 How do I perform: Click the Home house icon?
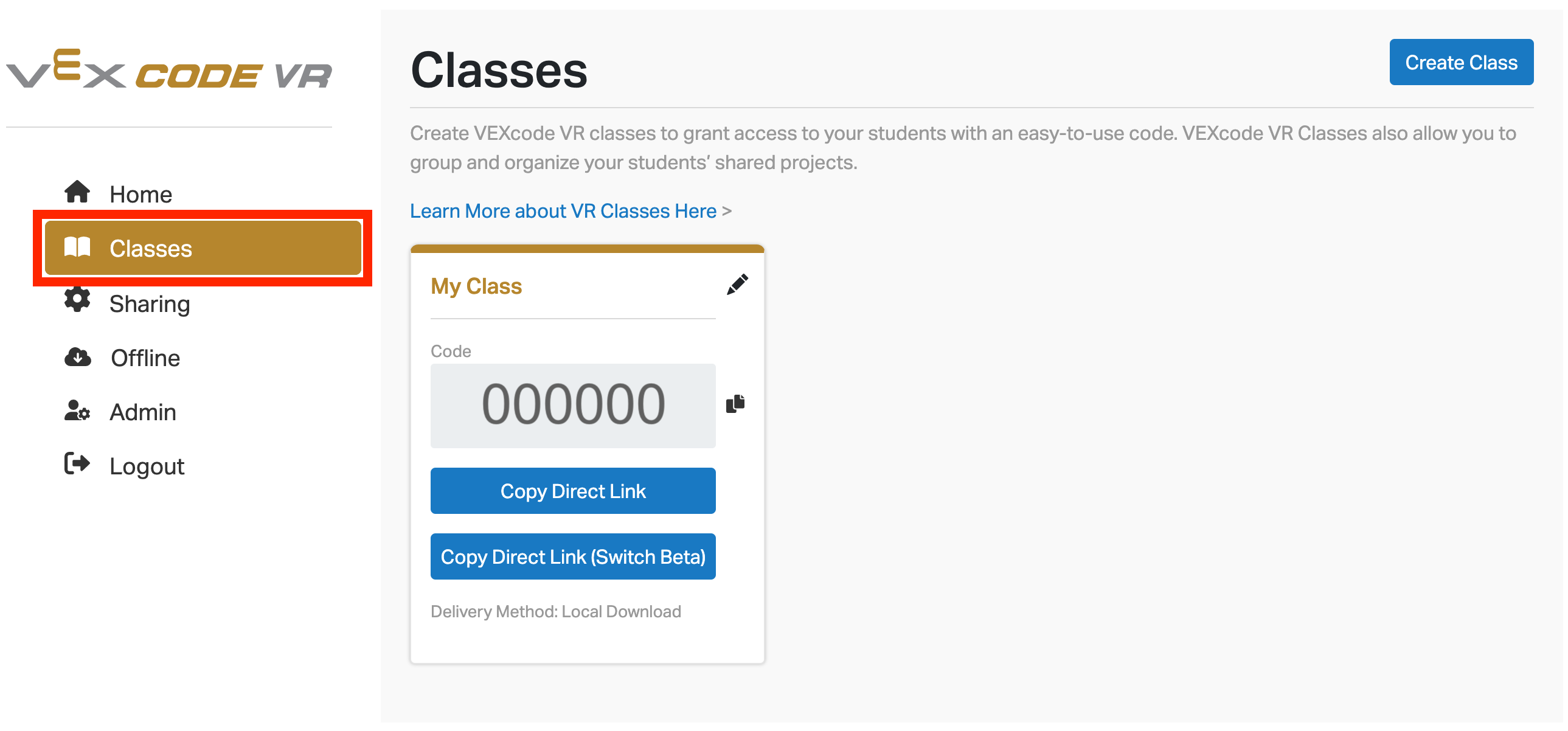[x=77, y=192]
